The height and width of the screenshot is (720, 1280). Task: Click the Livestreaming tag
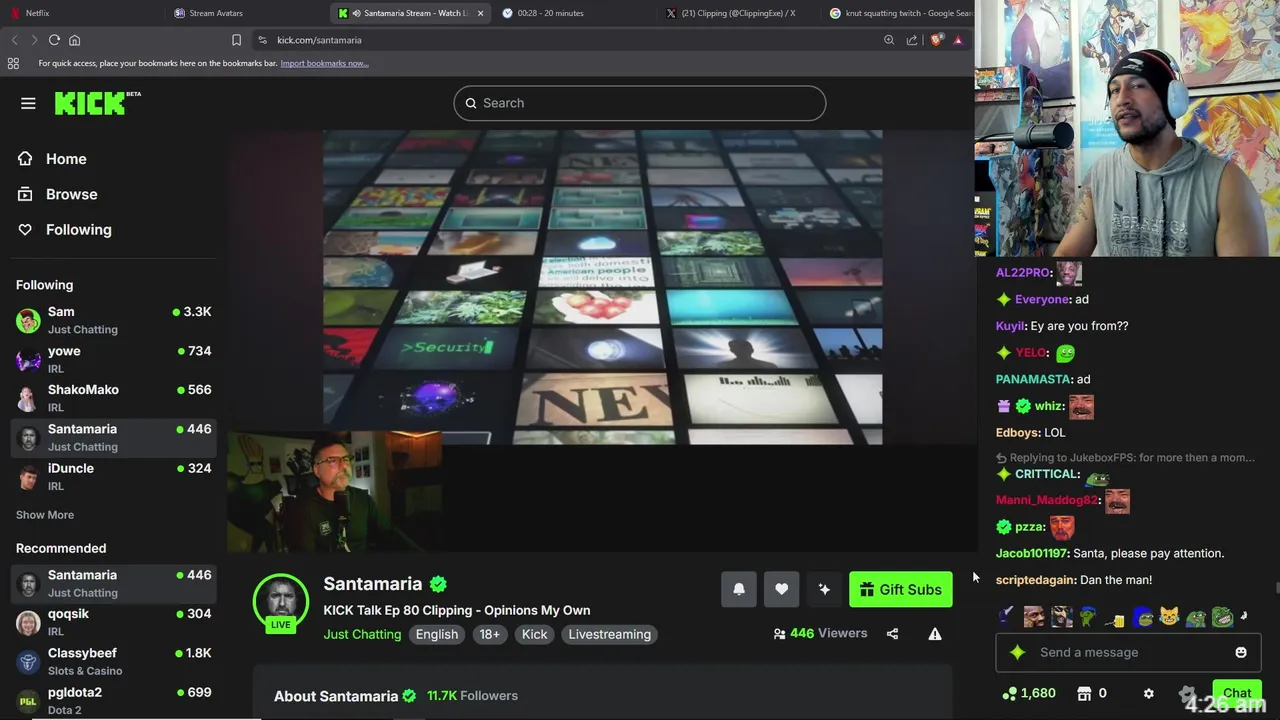click(609, 634)
